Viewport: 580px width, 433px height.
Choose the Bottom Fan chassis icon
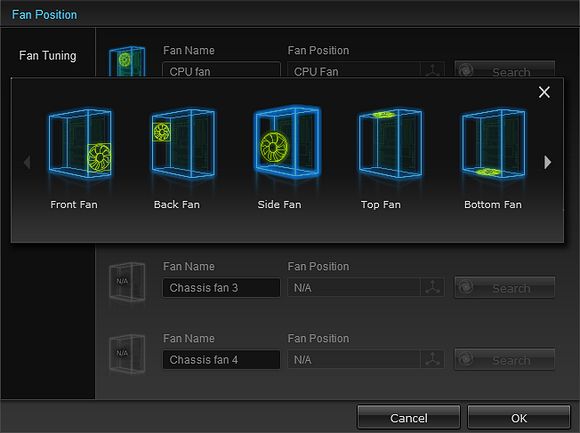point(493,143)
